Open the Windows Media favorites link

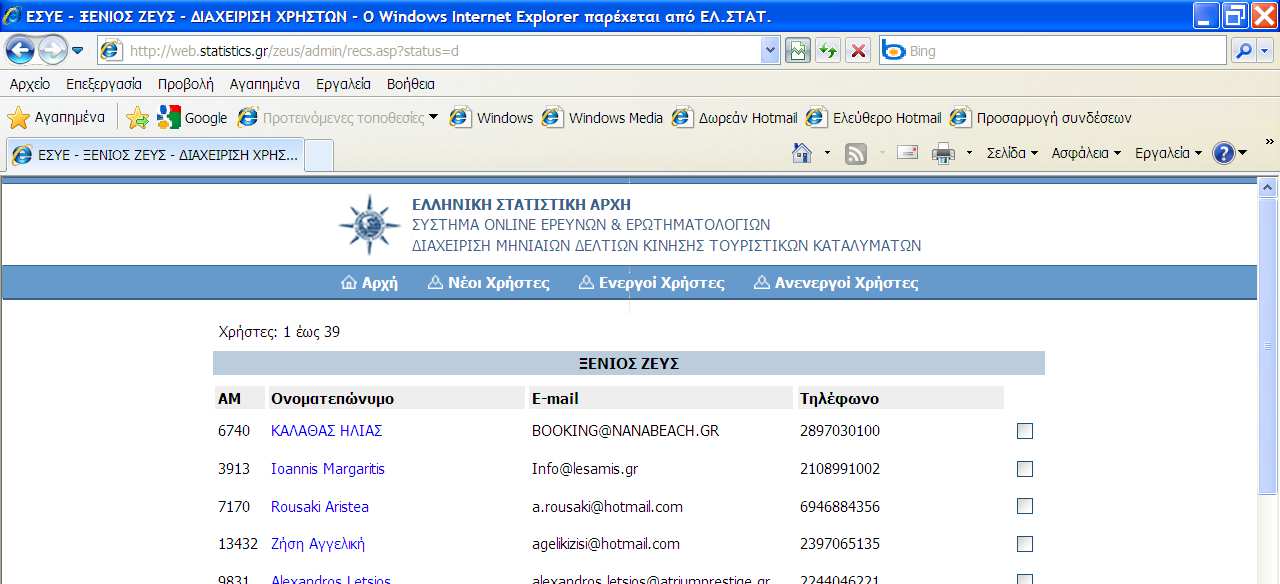click(602, 118)
